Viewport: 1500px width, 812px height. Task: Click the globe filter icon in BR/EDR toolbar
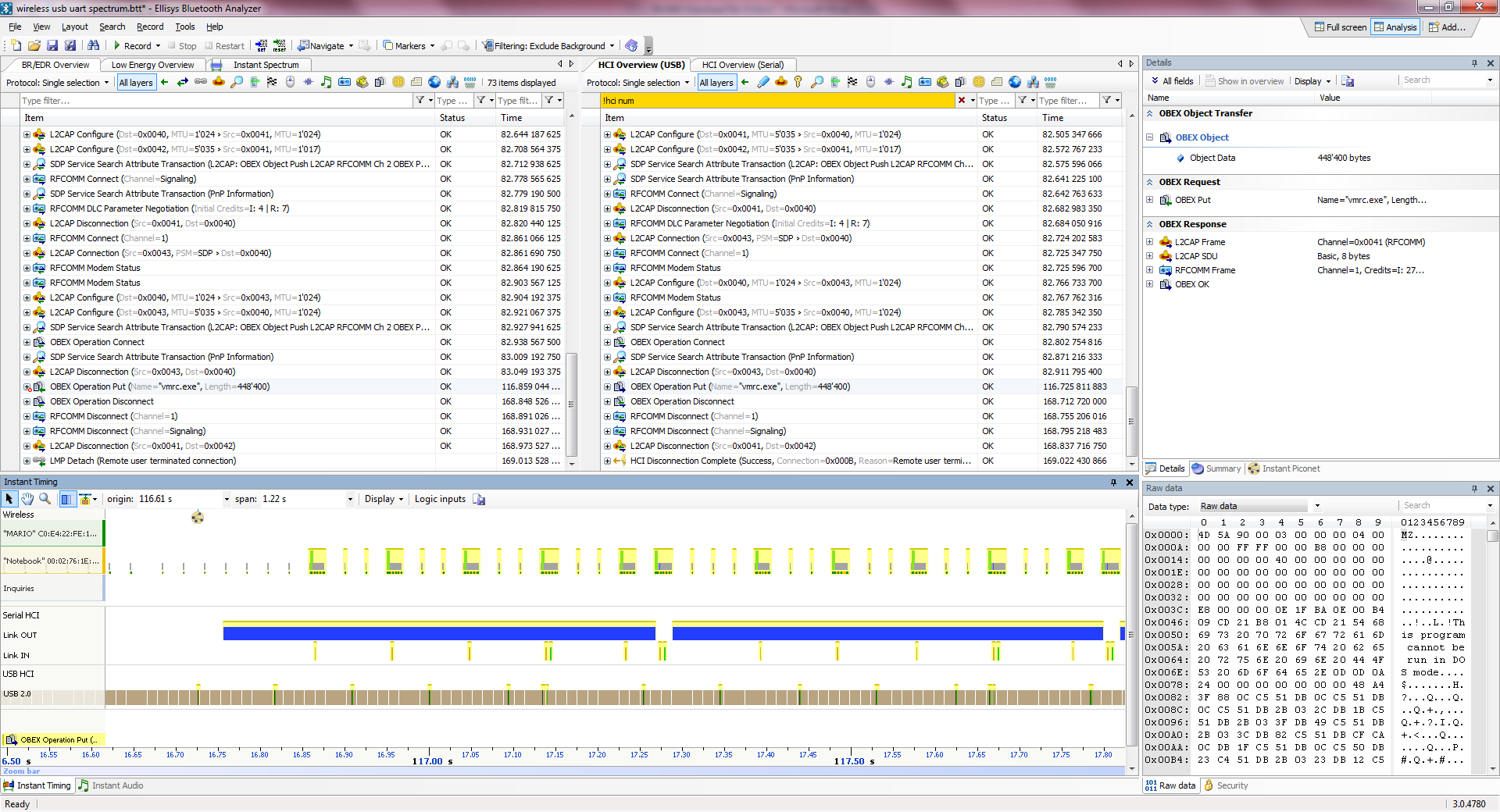(434, 82)
